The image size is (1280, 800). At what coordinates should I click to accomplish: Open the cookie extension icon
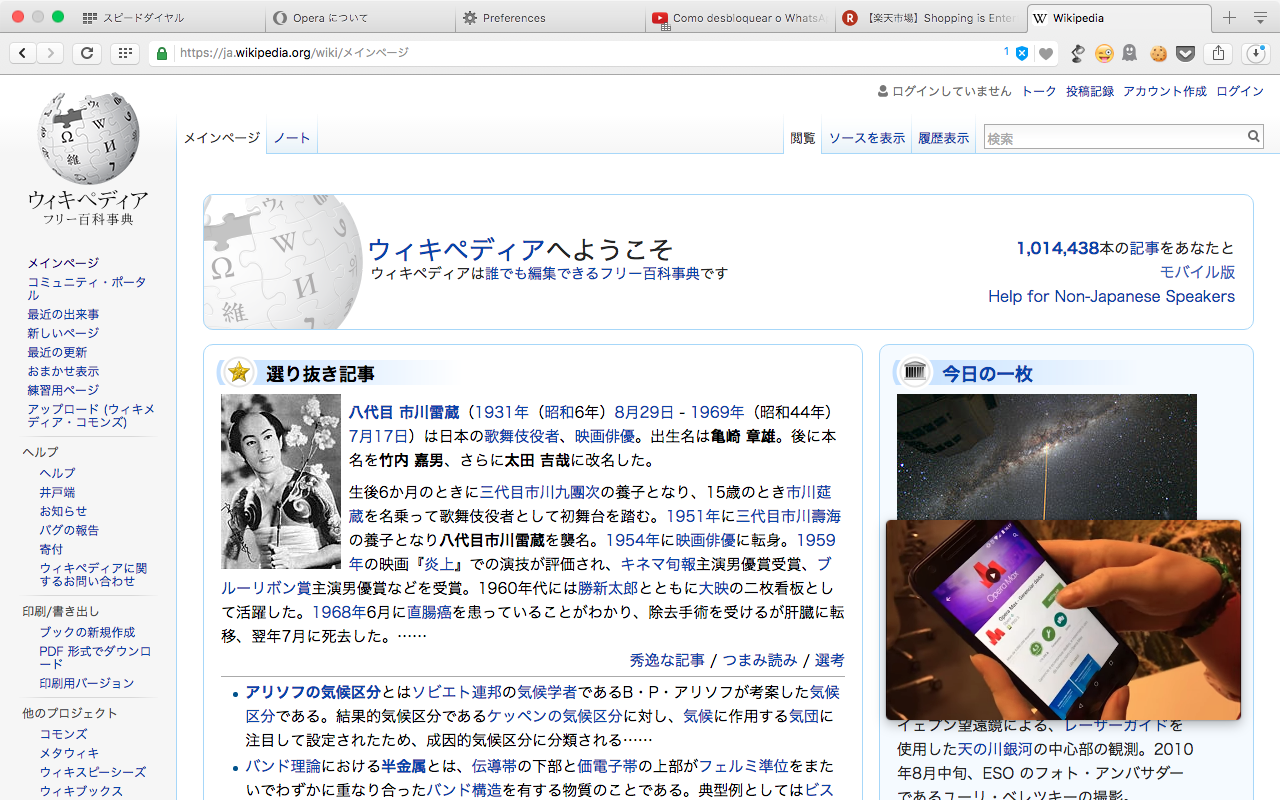click(x=1158, y=53)
